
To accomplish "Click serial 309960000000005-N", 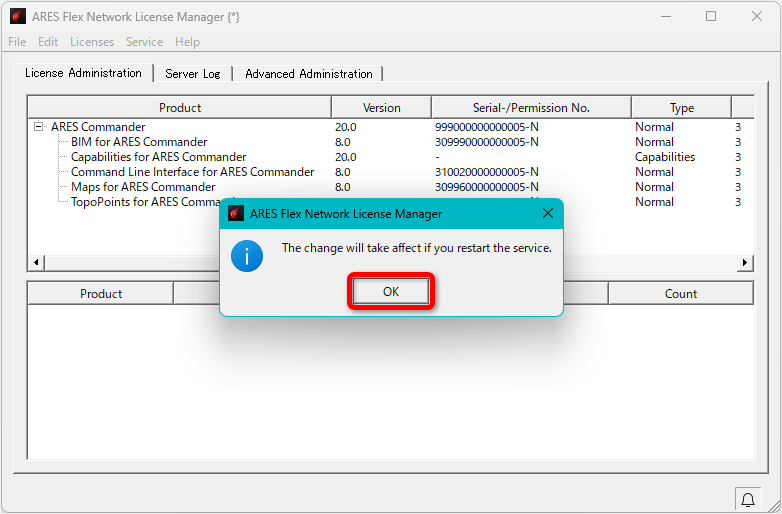I will click(x=486, y=187).
